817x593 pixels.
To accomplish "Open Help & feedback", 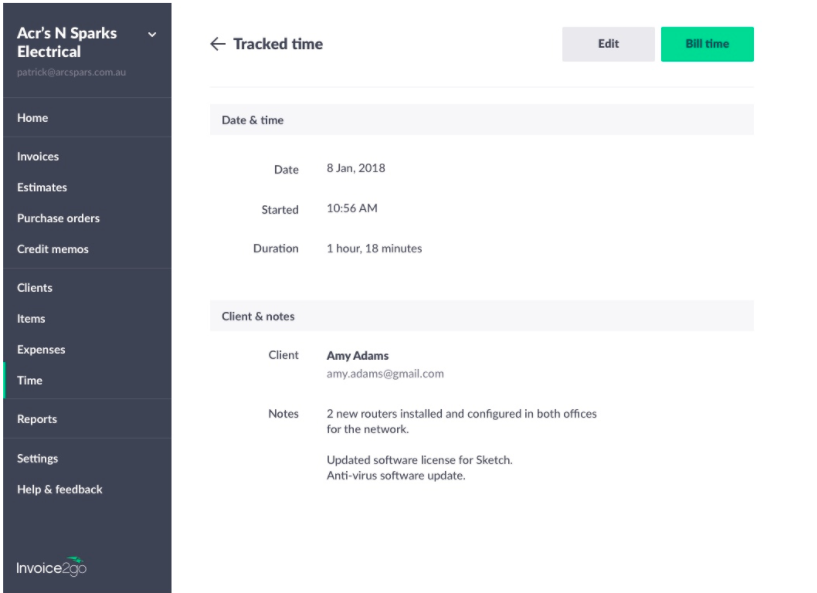I will pyautogui.click(x=59, y=489).
